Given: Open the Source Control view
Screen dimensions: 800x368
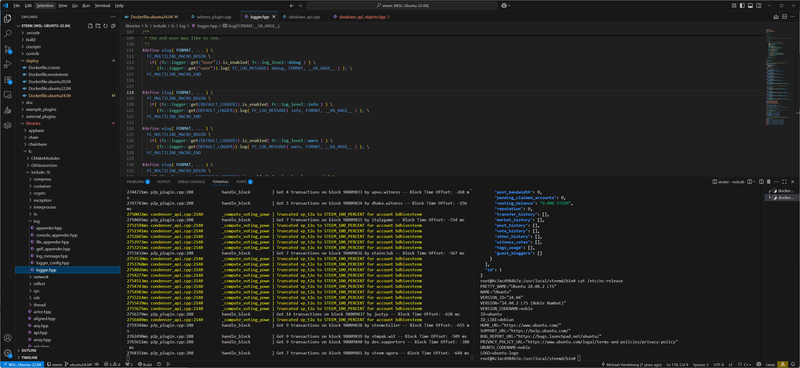Looking at the screenshot, I should click(8, 49).
